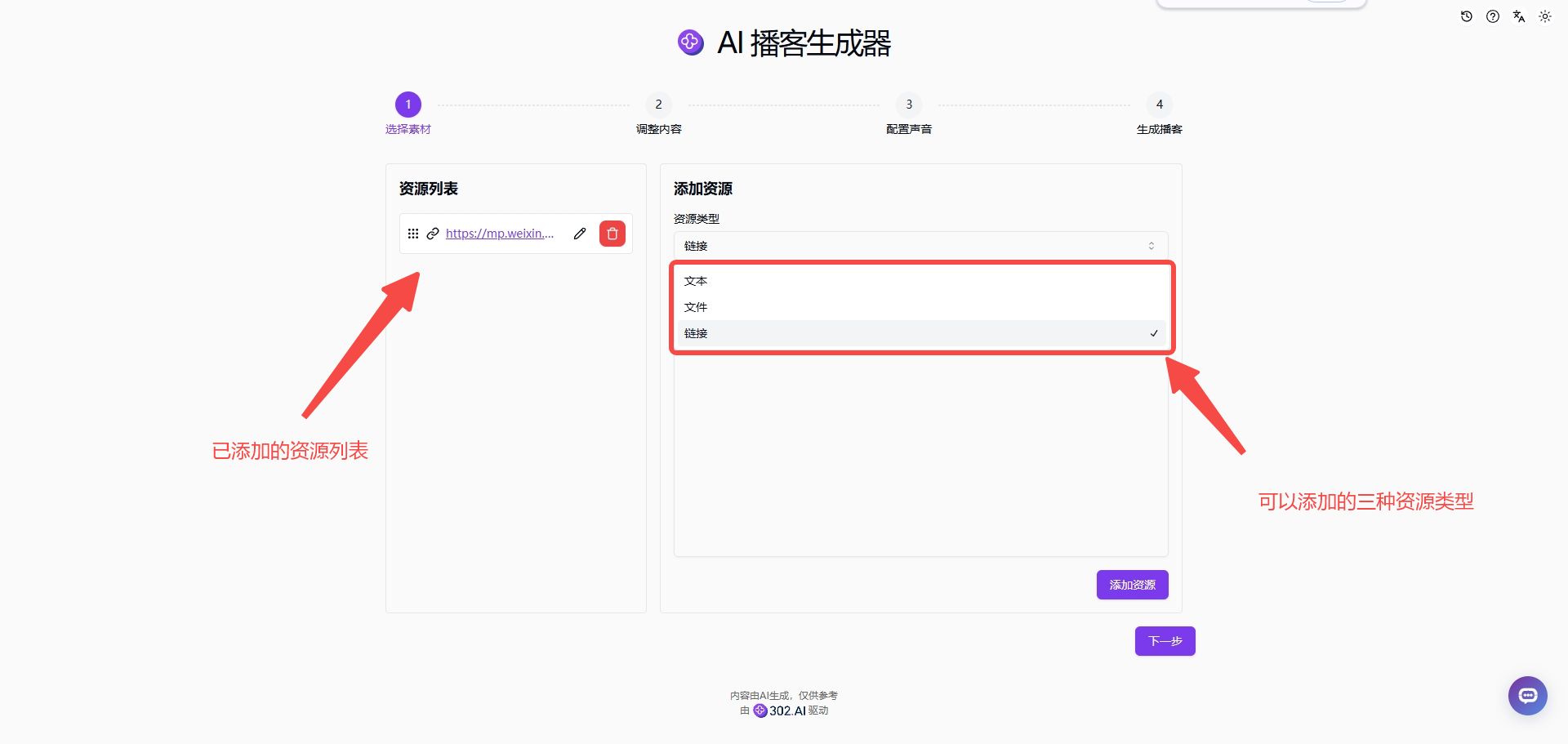1568x744 pixels.
Task: Click inside the resource content input area
Action: tap(920, 456)
